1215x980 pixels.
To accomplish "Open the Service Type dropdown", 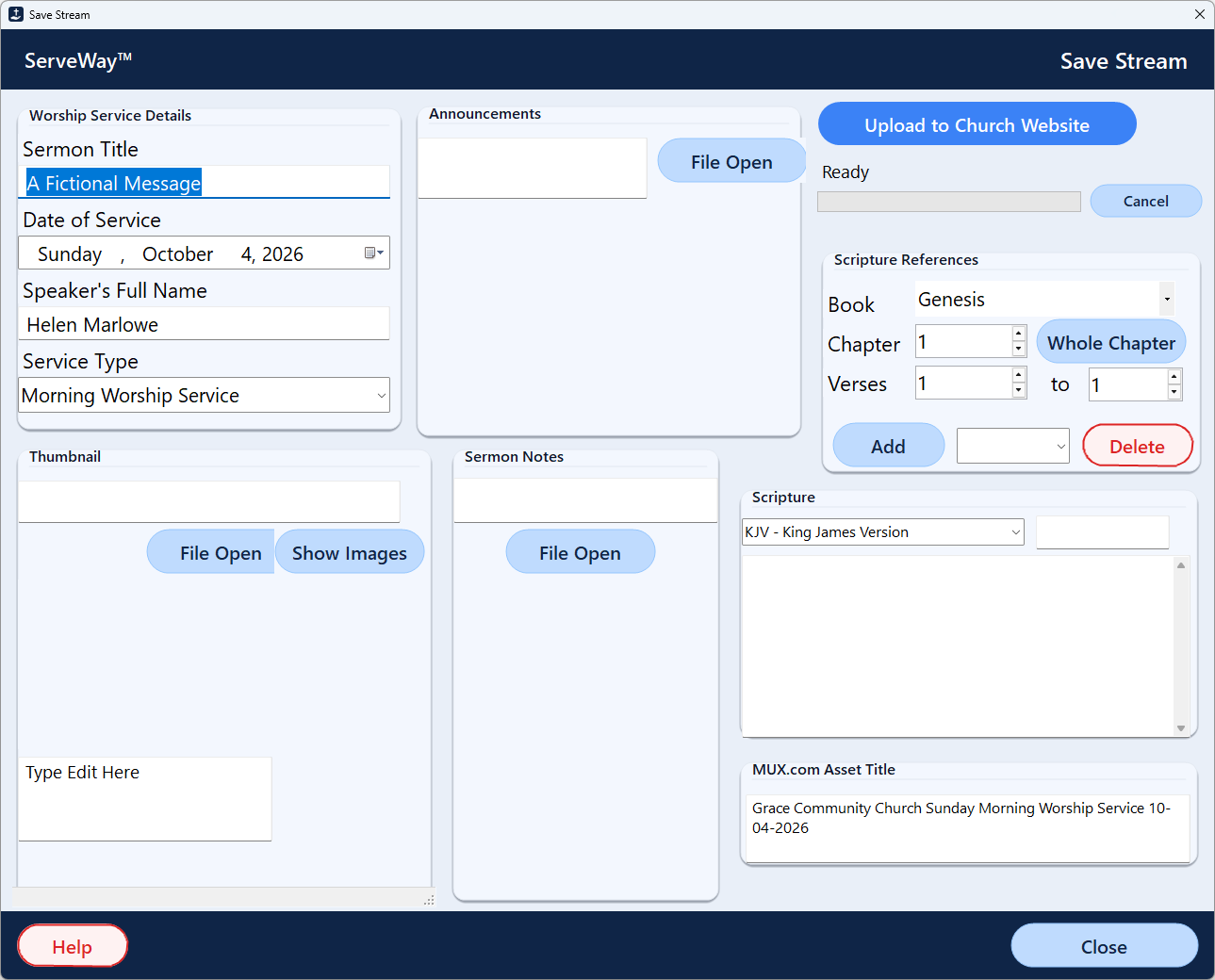I will click(381, 396).
